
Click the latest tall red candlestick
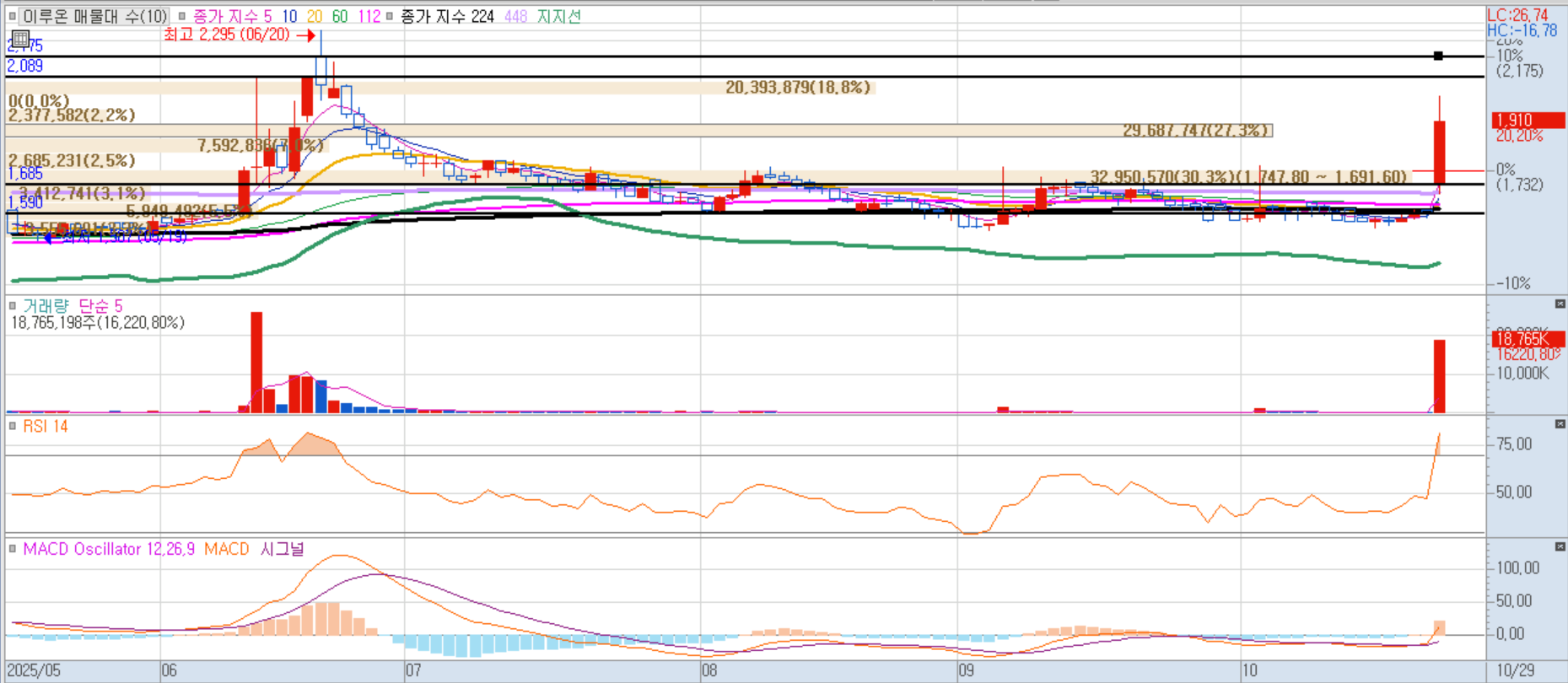coord(1440,153)
